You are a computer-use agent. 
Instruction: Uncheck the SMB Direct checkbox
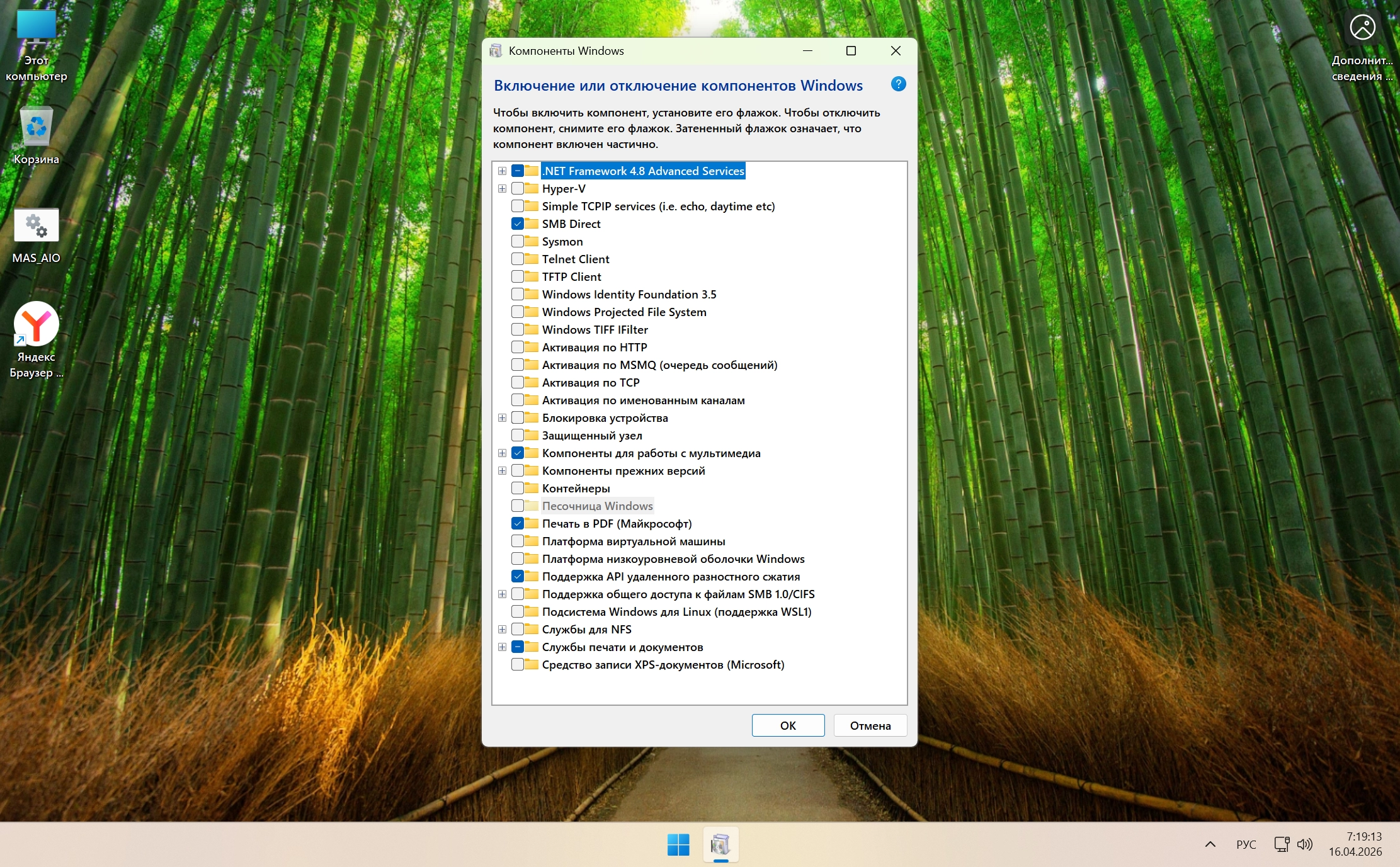coord(518,224)
